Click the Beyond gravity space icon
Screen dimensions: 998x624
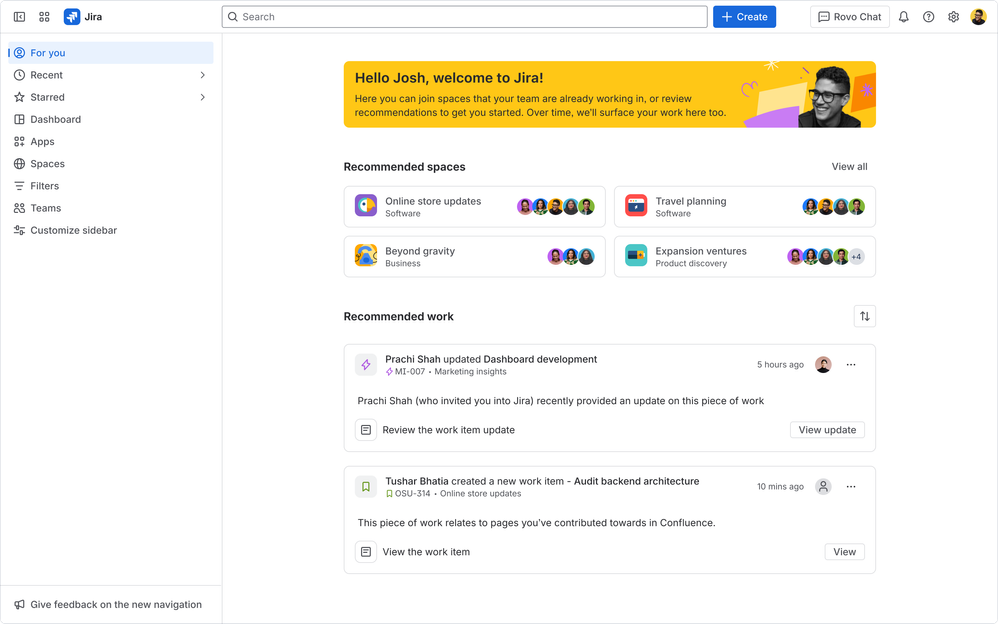coord(366,255)
